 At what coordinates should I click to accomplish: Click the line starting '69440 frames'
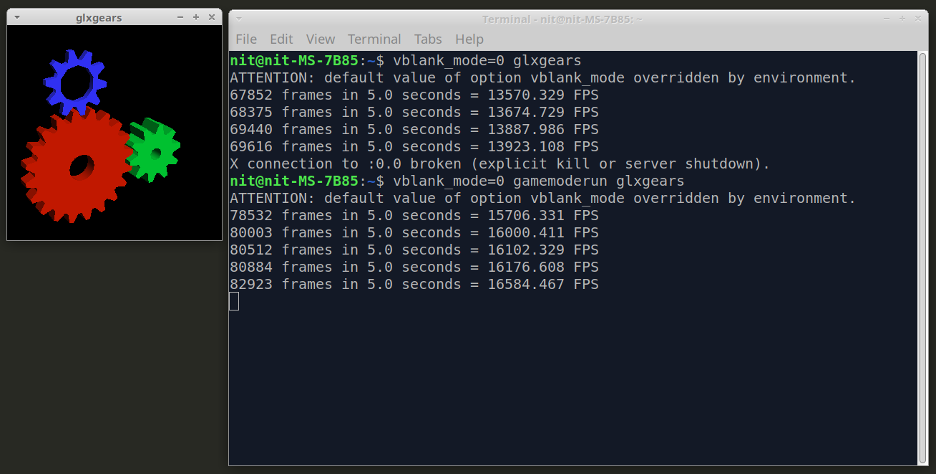[x=414, y=130]
